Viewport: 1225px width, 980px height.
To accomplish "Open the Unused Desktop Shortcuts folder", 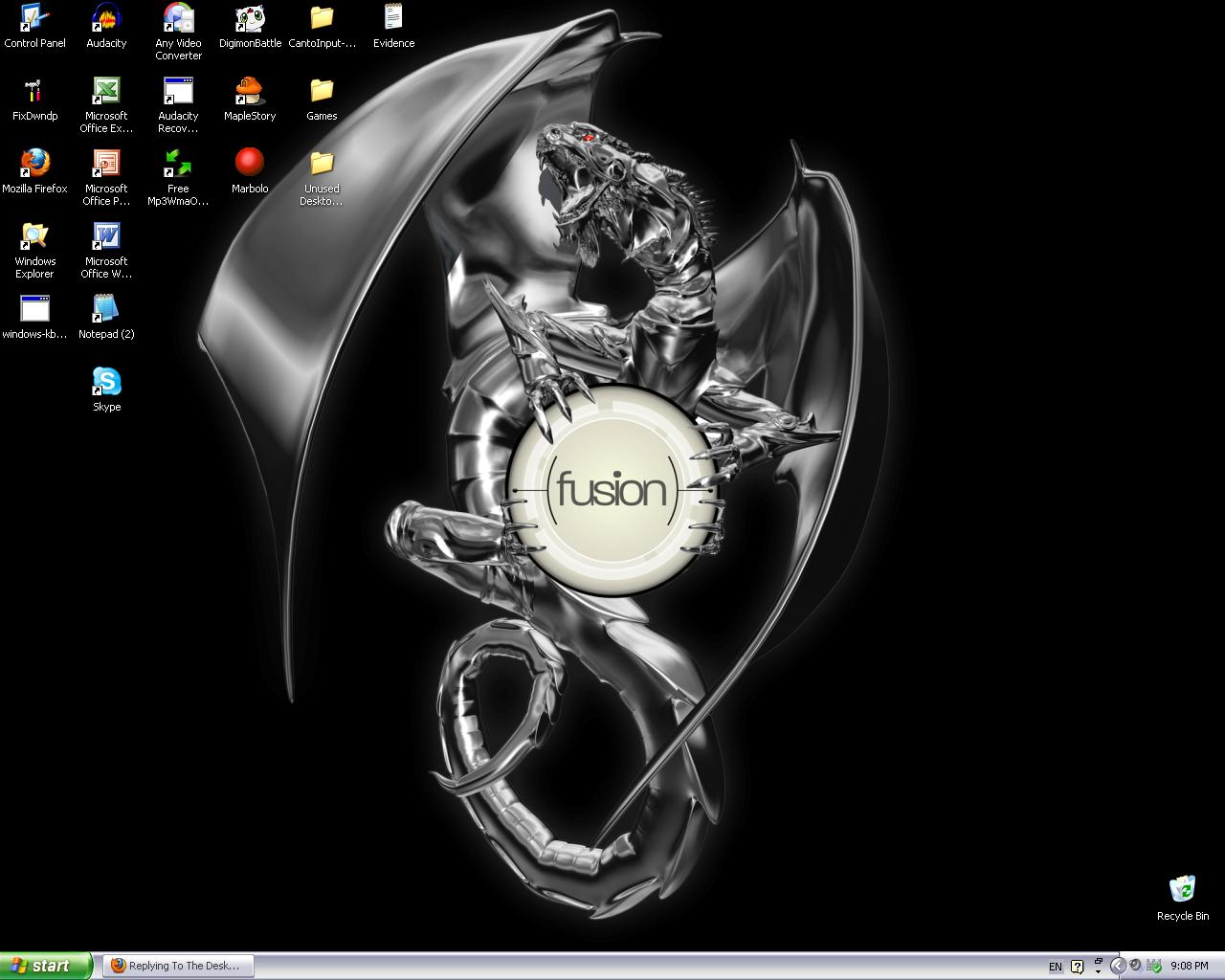I will [322, 178].
